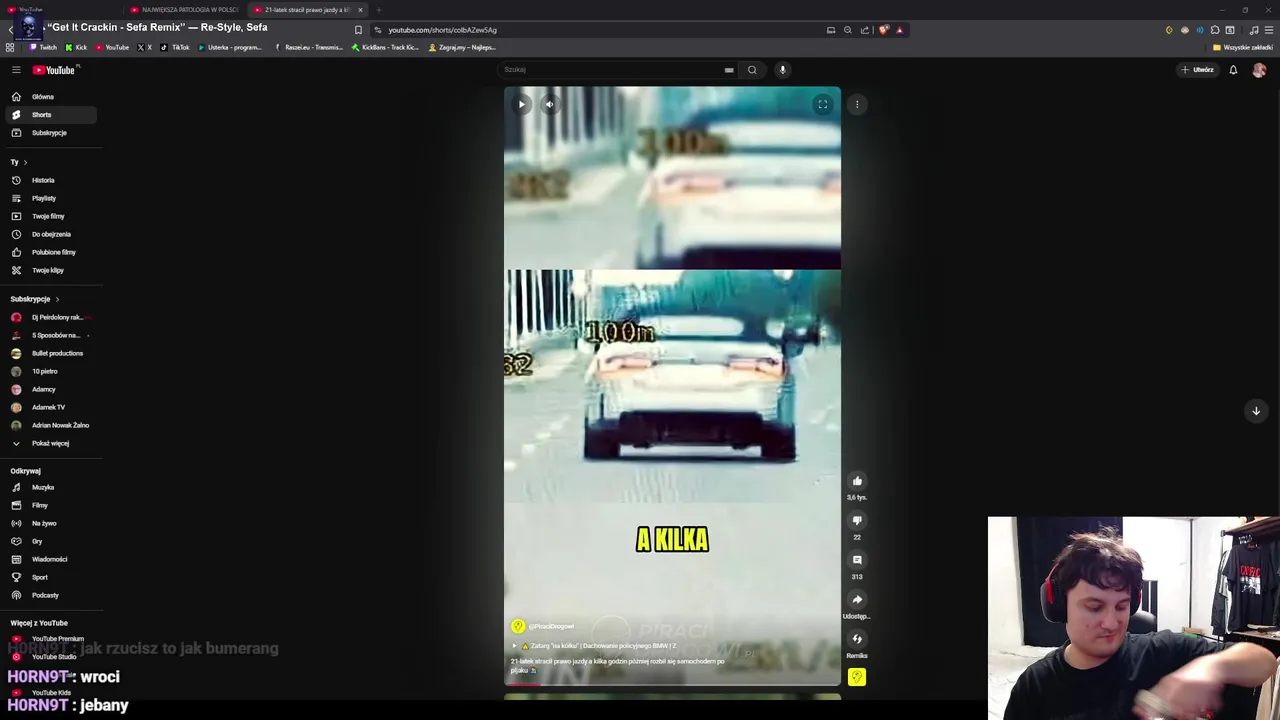The width and height of the screenshot is (1280, 720).
Task: Open KickBans bookmark
Action: 385,47
